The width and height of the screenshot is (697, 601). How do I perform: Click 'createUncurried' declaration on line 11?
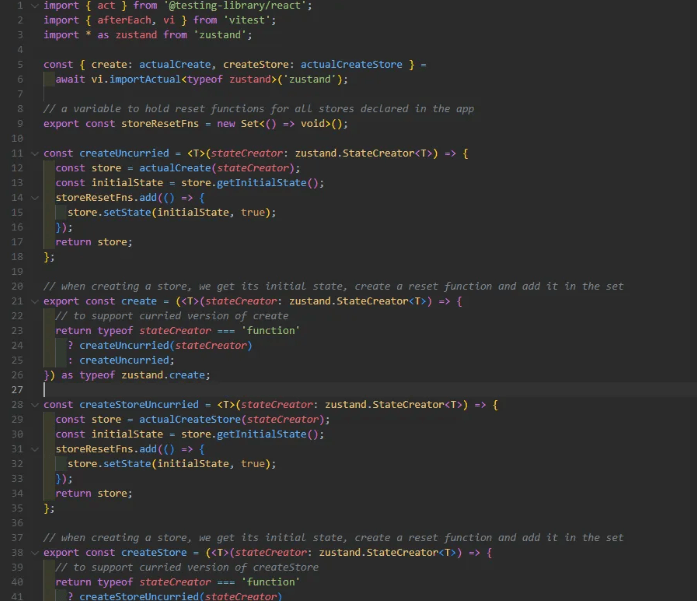coord(124,153)
